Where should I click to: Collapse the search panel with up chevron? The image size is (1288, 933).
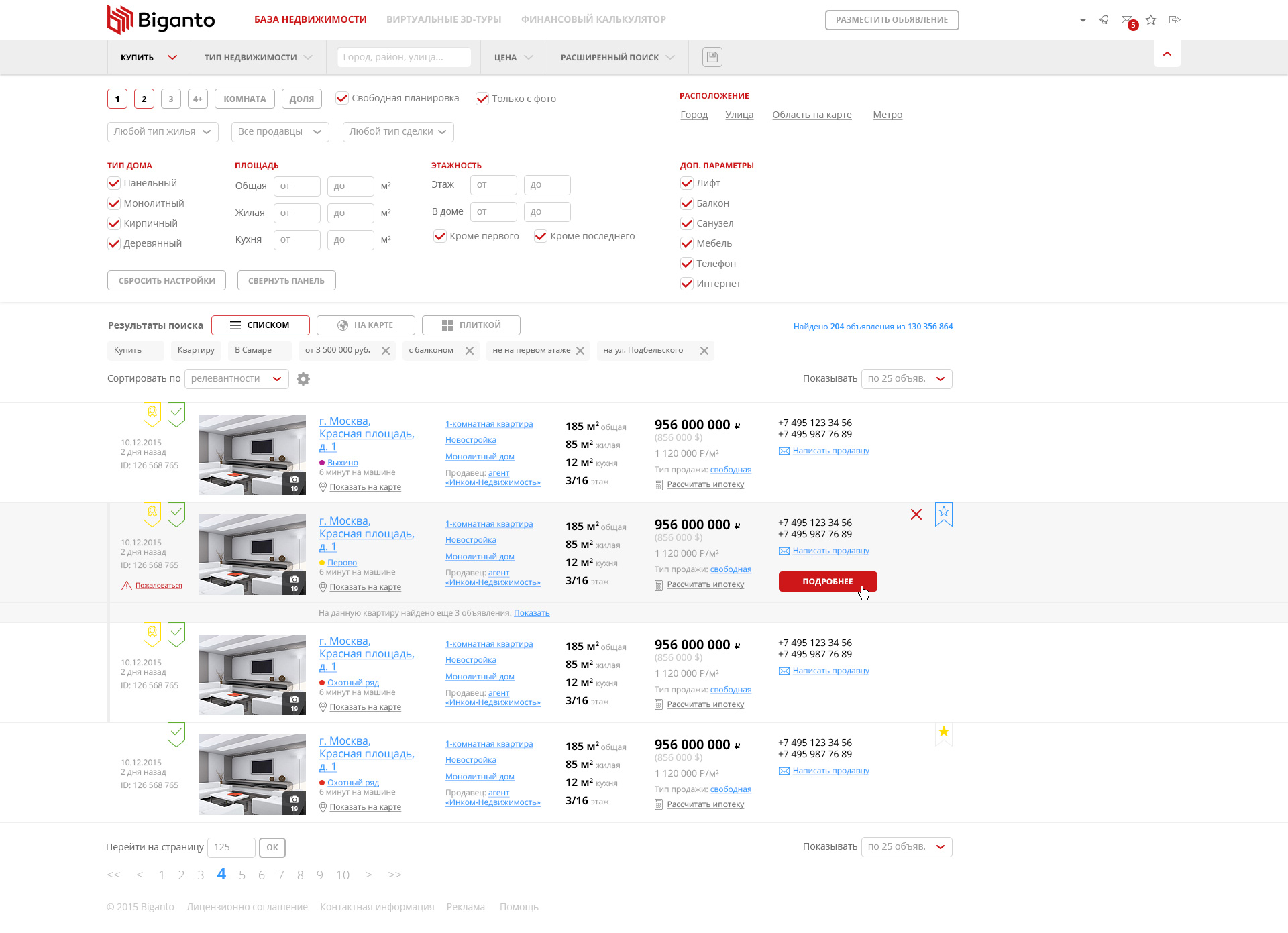coord(1167,54)
